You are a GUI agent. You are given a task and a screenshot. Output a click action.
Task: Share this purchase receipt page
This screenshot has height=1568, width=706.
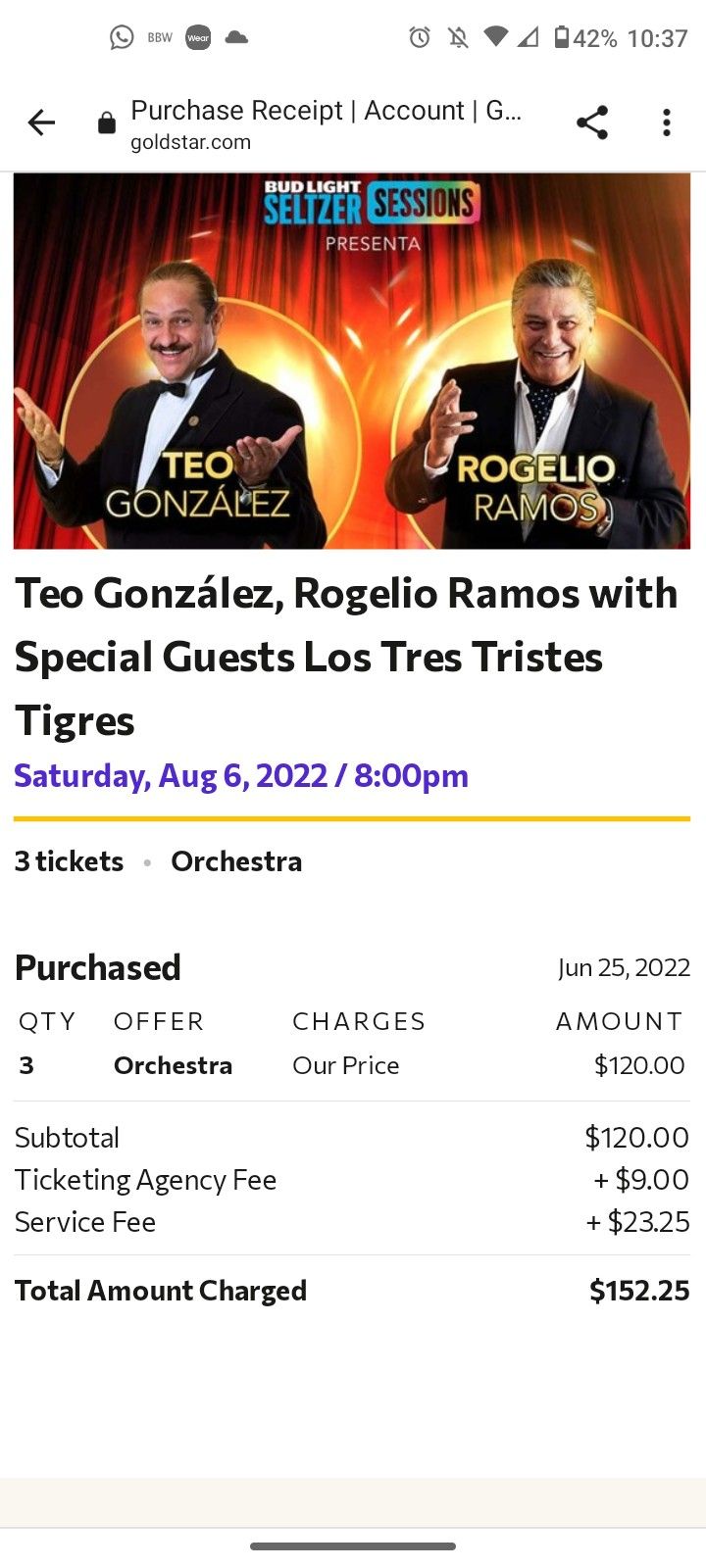(x=592, y=122)
